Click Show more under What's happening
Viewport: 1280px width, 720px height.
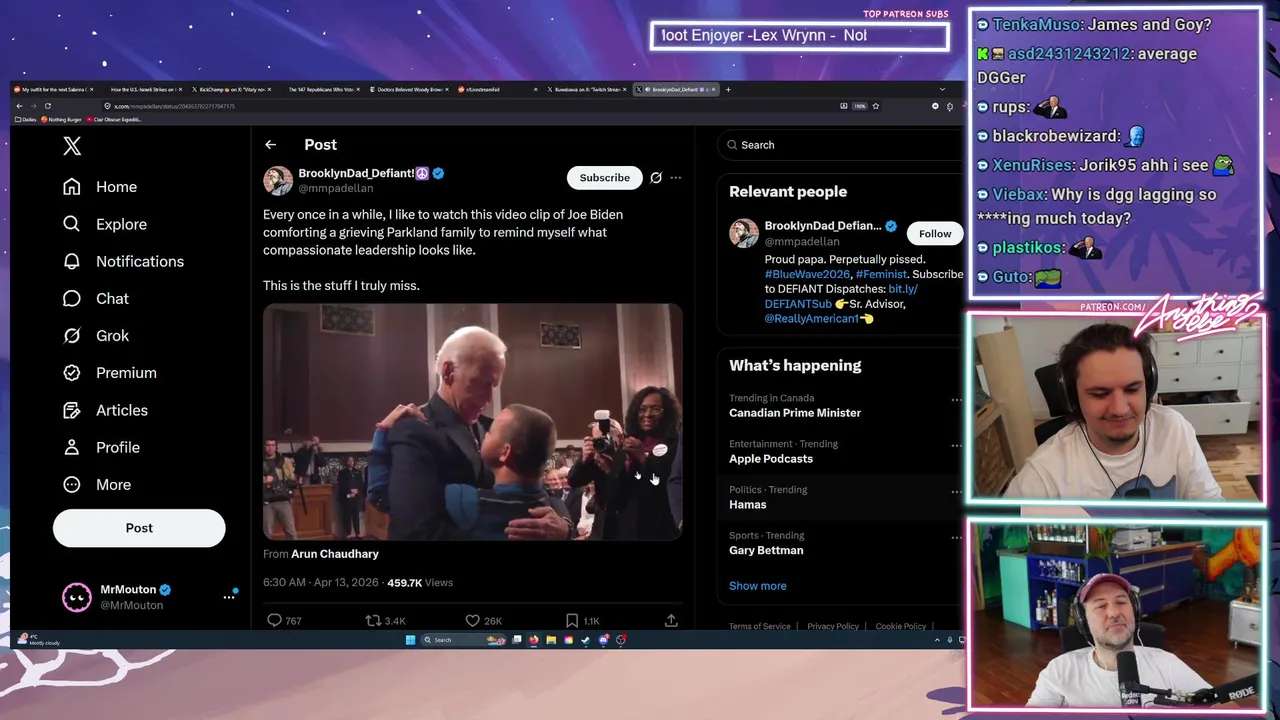758,586
